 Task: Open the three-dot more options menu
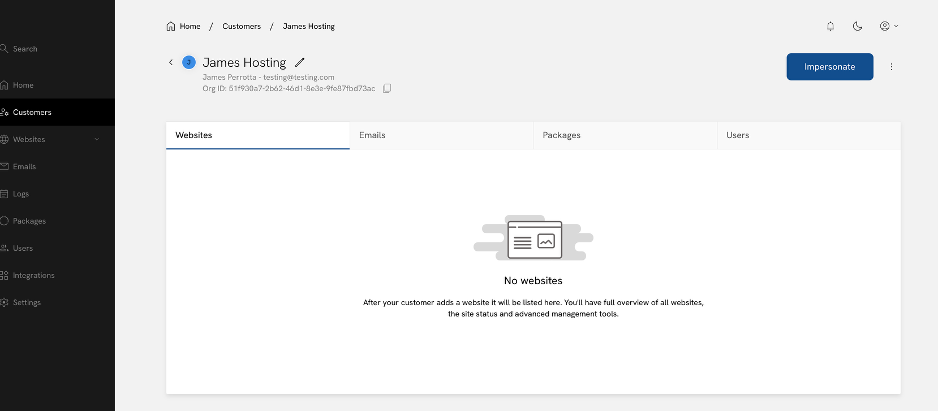pyautogui.click(x=891, y=67)
